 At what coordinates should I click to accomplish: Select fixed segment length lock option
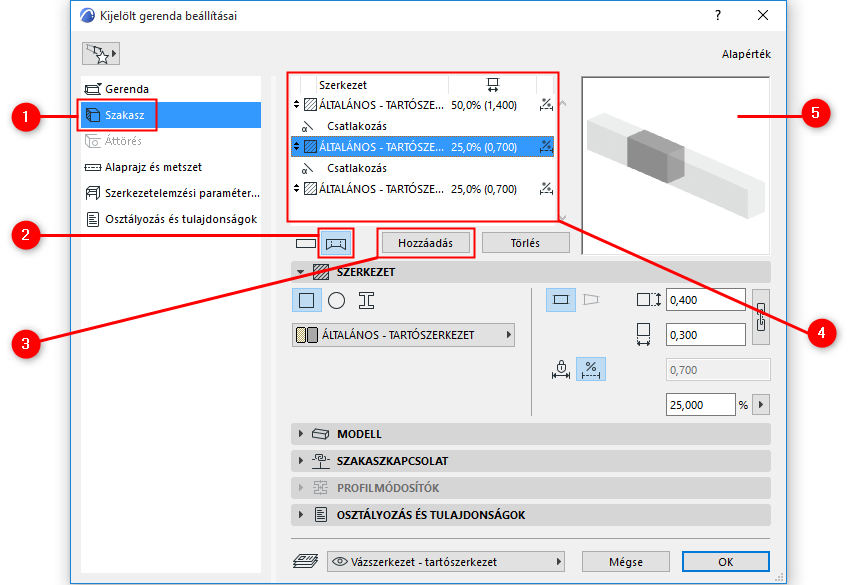(x=561, y=369)
